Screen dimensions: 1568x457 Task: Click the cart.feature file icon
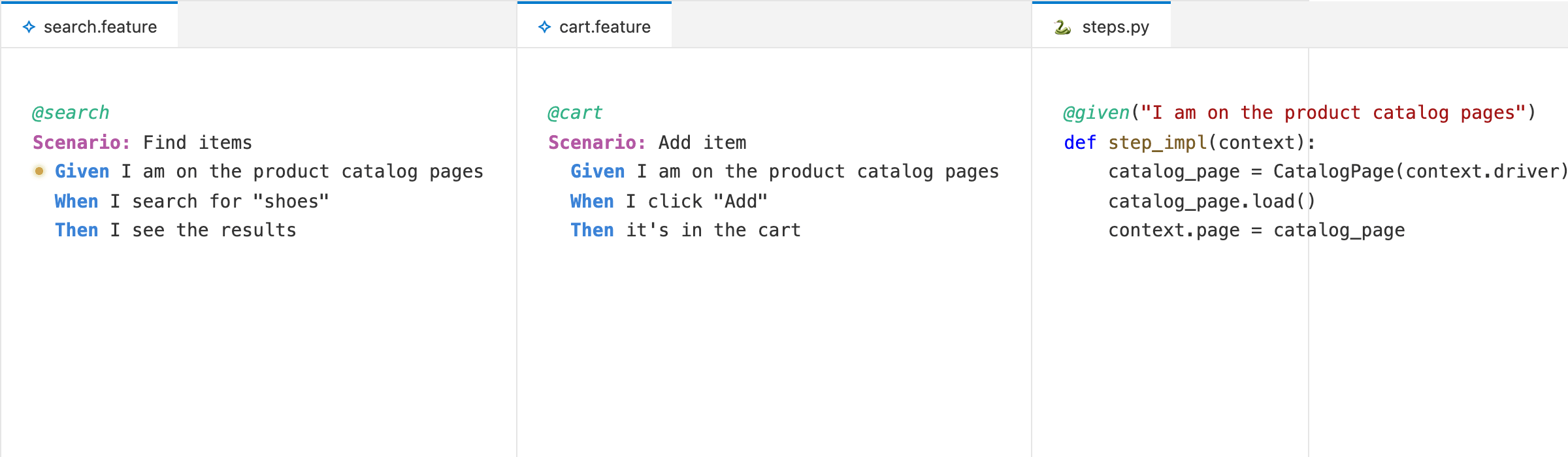tap(544, 27)
